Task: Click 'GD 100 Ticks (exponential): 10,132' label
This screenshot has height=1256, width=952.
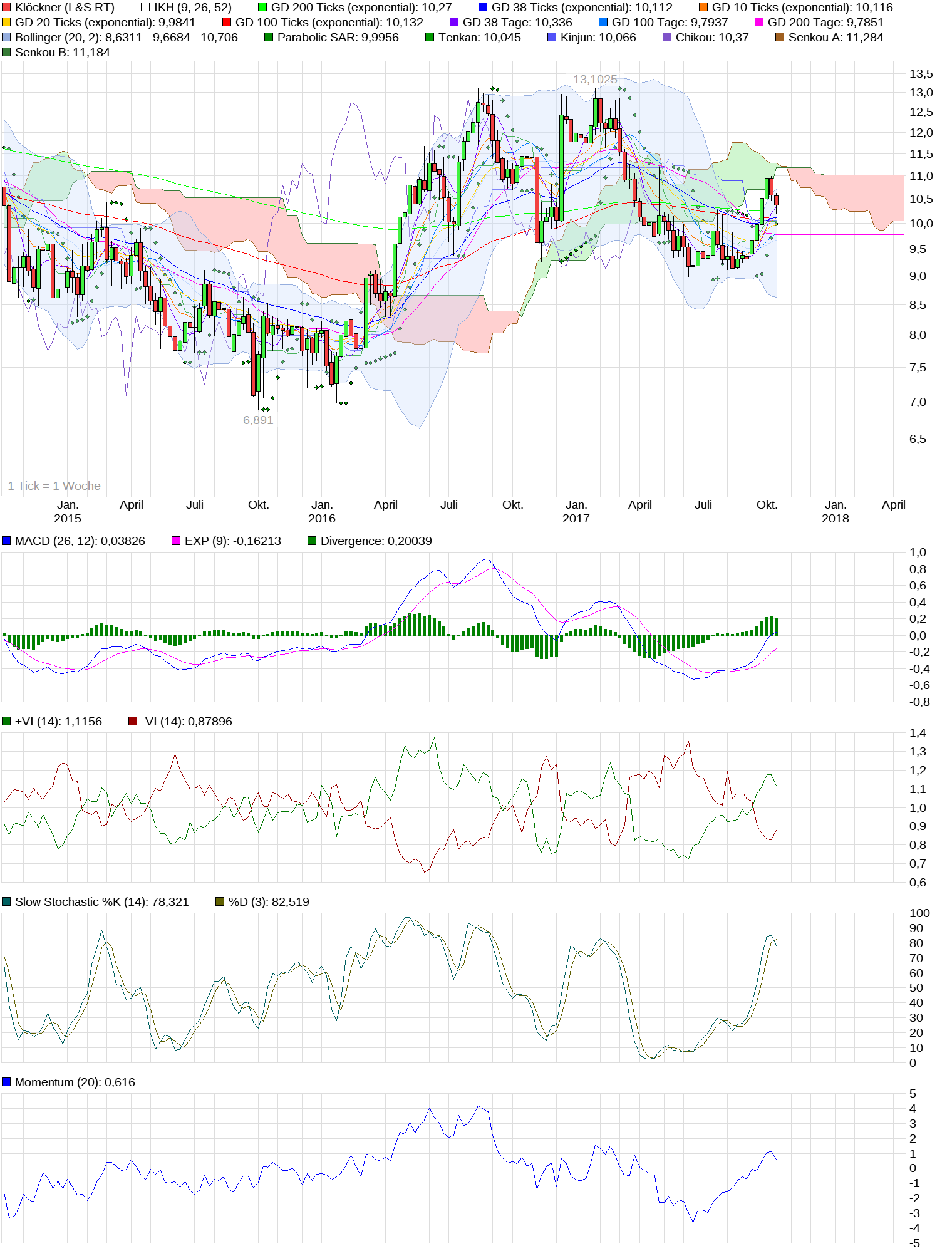Action: tap(329, 23)
